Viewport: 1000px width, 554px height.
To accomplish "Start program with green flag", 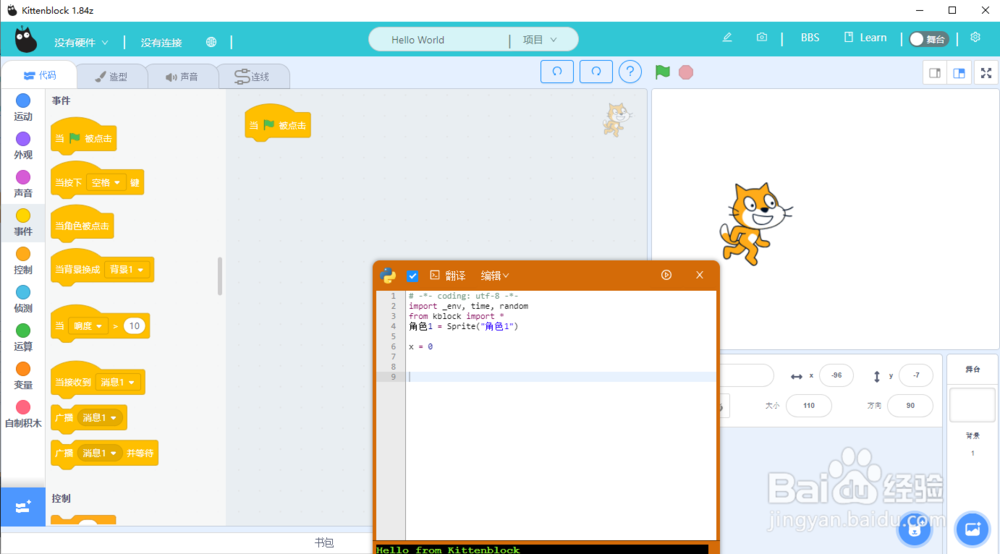I will pos(663,72).
